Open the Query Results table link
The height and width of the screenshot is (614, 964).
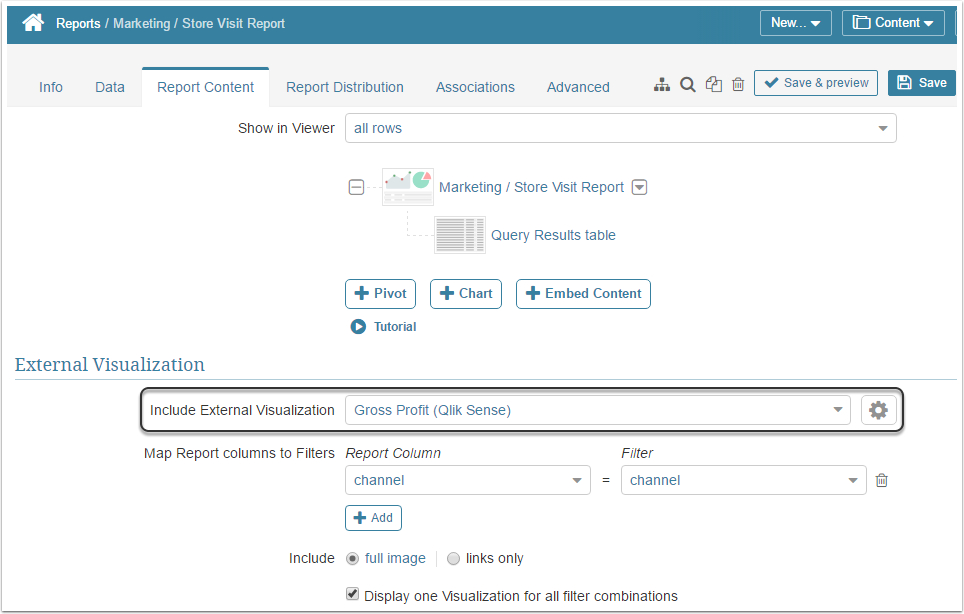[553, 235]
